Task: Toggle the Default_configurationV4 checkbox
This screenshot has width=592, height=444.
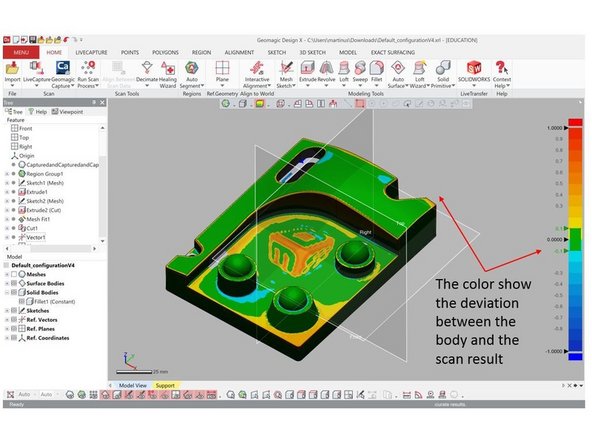Action: (x=6, y=265)
